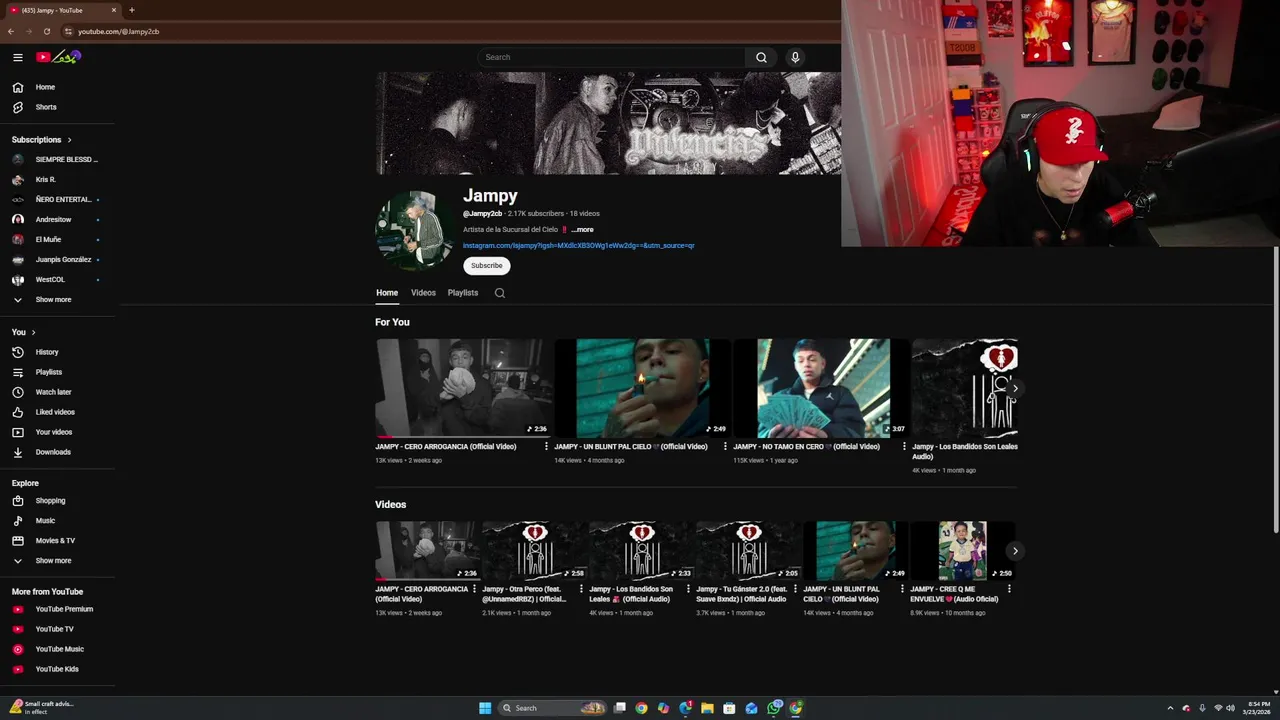
Task: Start voice search with the microphone icon
Action: pyautogui.click(x=795, y=57)
